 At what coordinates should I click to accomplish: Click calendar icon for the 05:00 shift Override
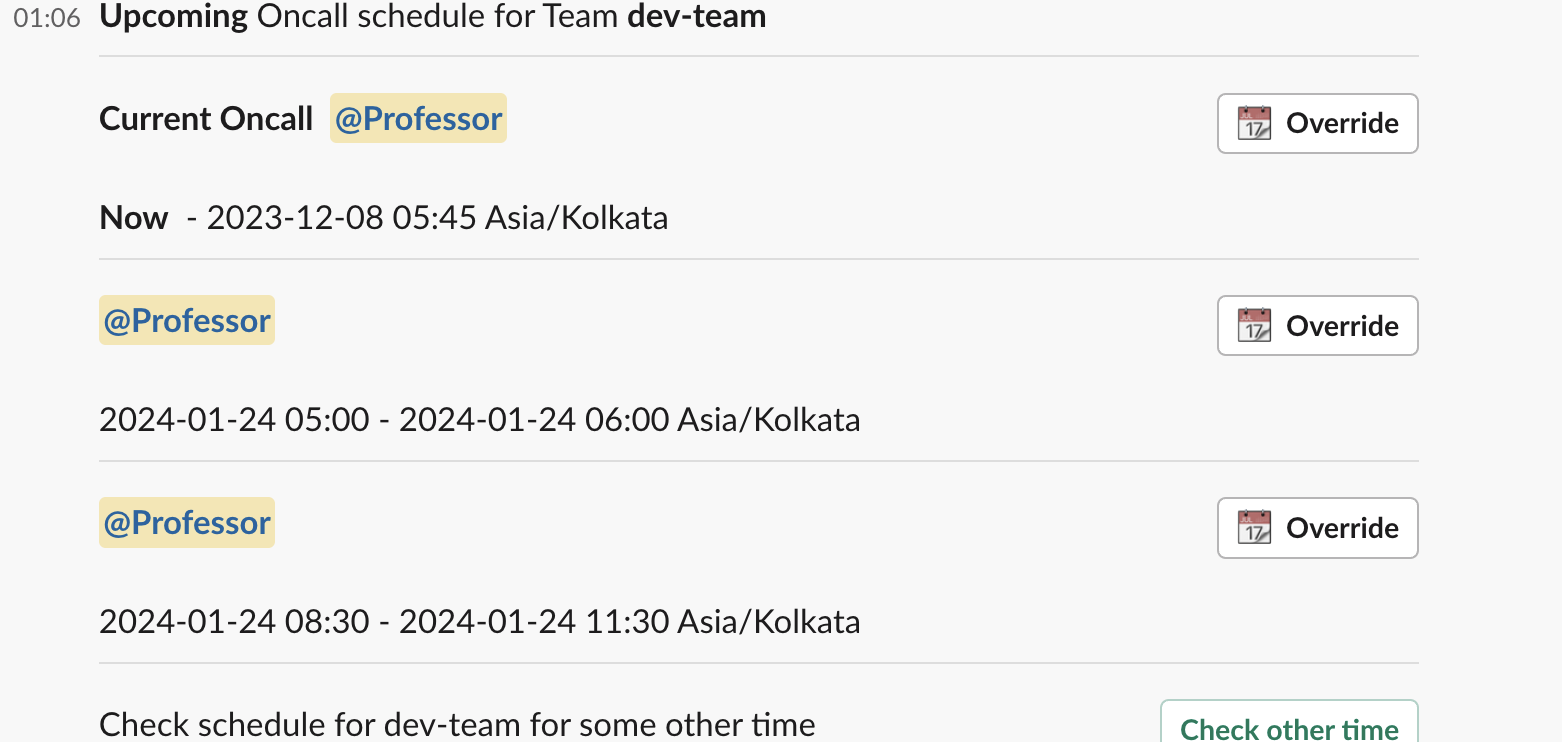[1254, 325]
